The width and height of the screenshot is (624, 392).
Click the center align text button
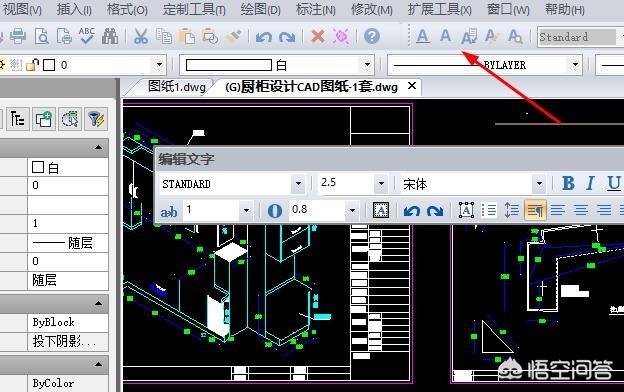(x=581, y=210)
